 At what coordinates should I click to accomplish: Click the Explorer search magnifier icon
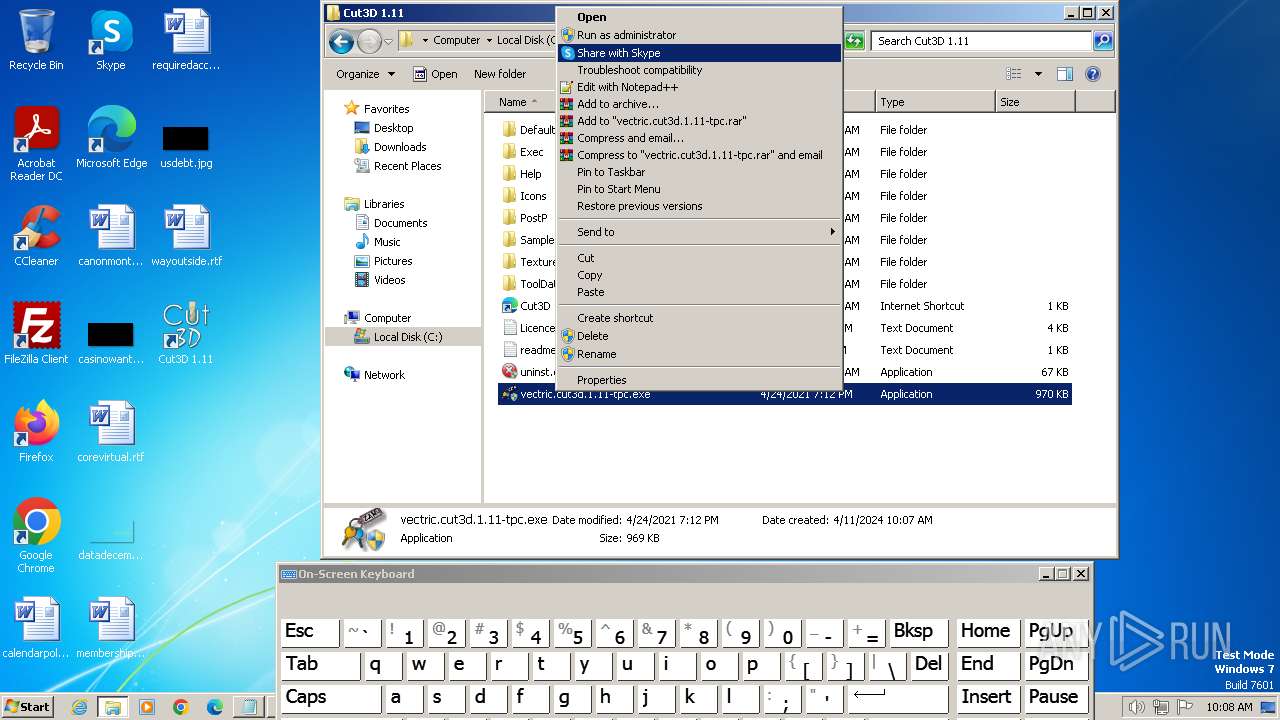[x=1103, y=41]
